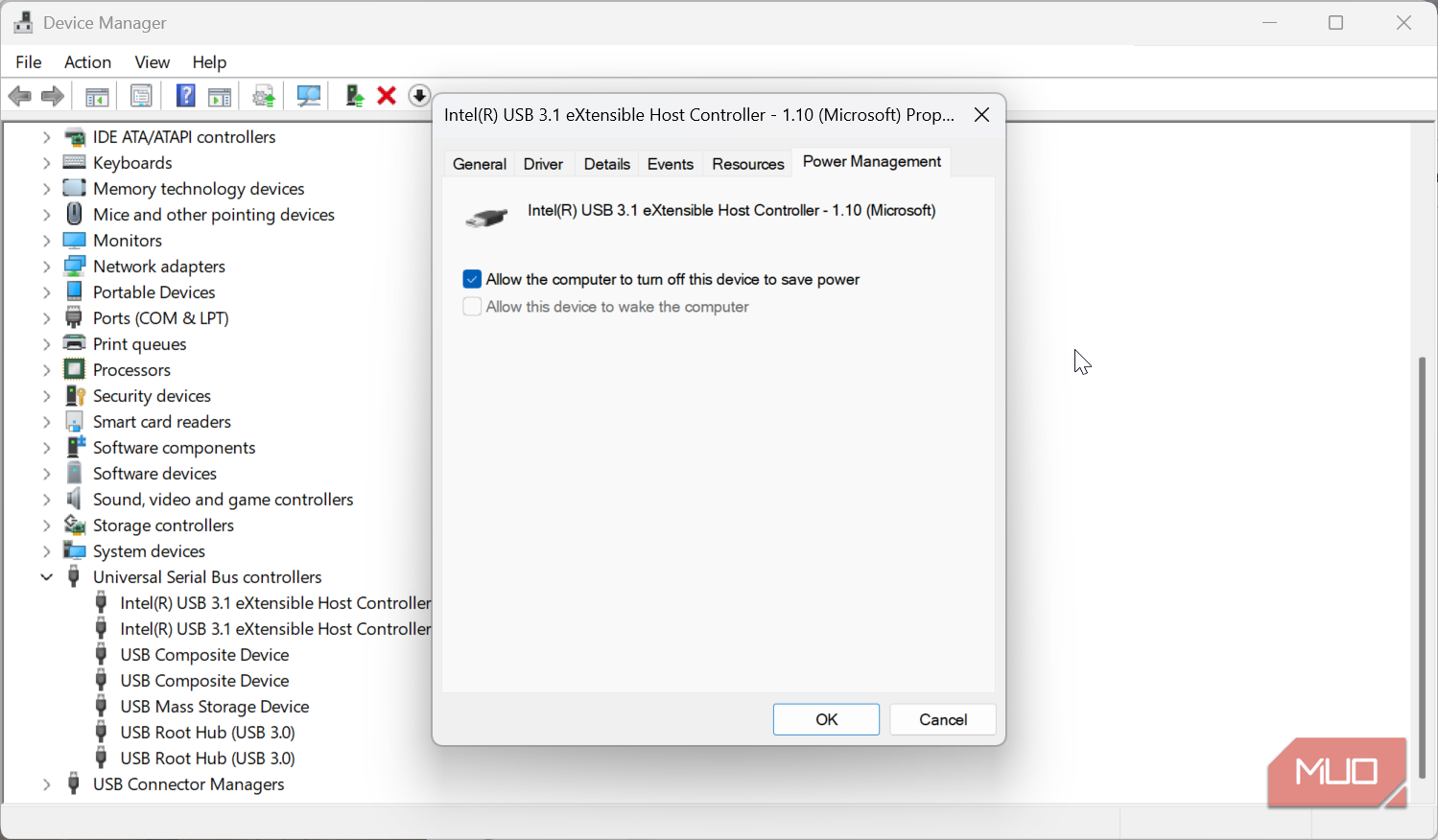Click the Scan for hardware changes icon
This screenshot has width=1438, height=840.
(x=309, y=96)
